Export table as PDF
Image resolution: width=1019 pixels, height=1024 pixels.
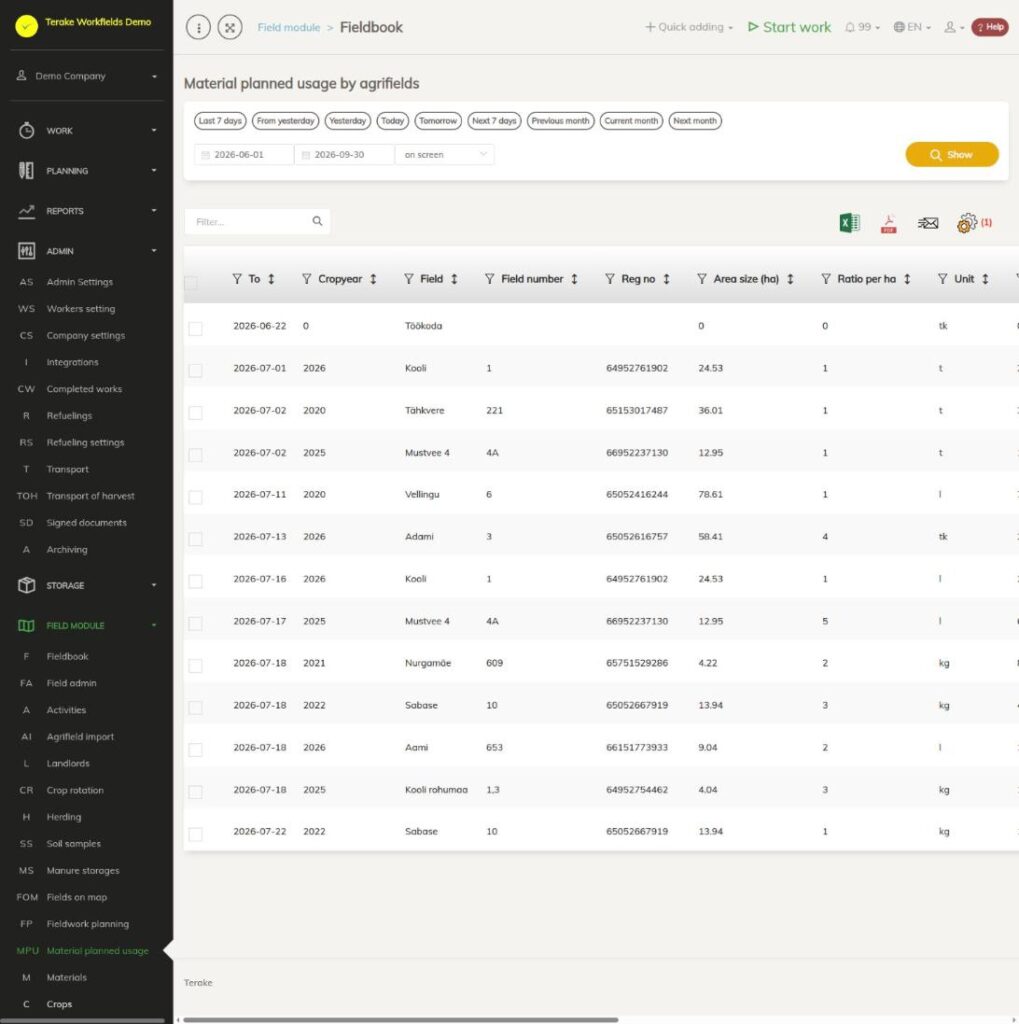pyautogui.click(x=888, y=223)
